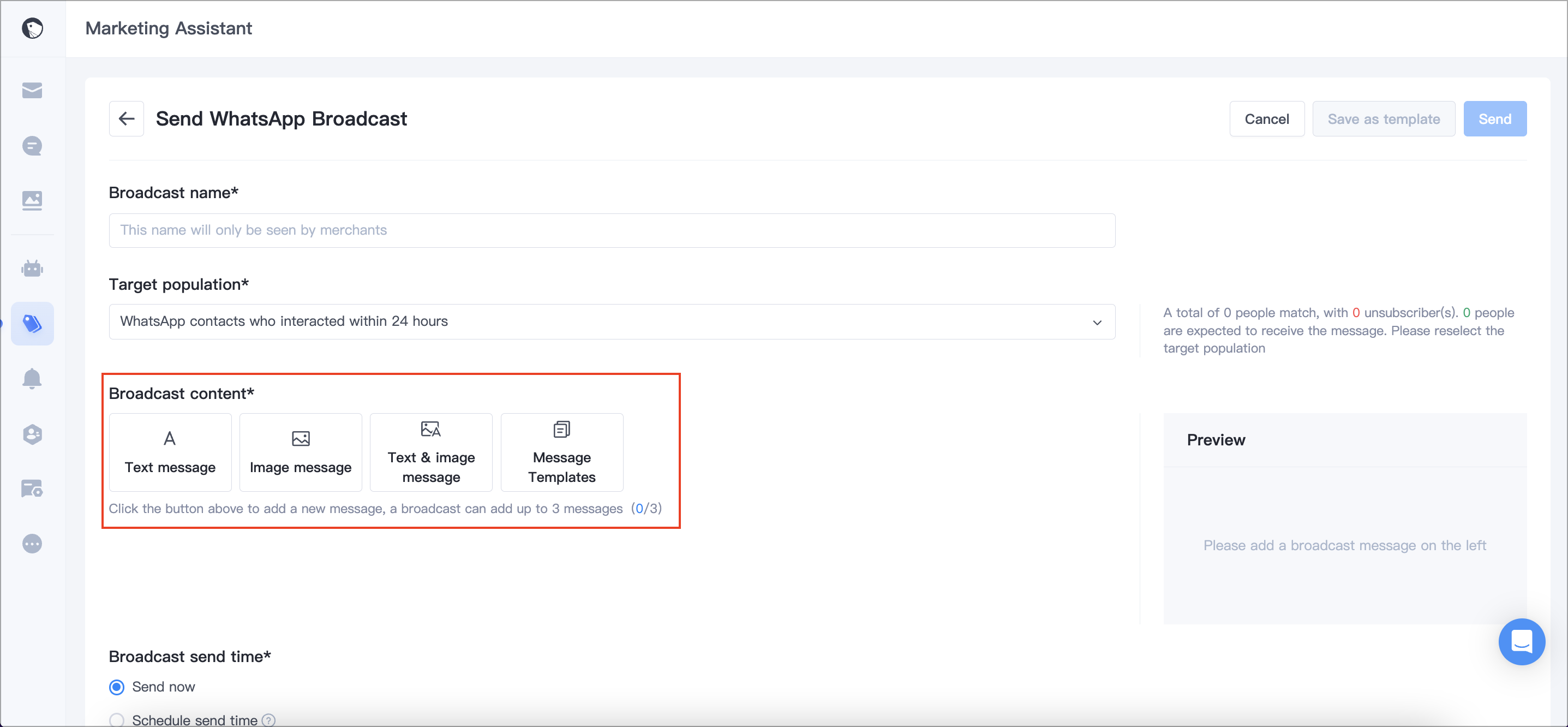Click the (0/3) message counter
This screenshot has width=1568, height=727.
(x=647, y=509)
